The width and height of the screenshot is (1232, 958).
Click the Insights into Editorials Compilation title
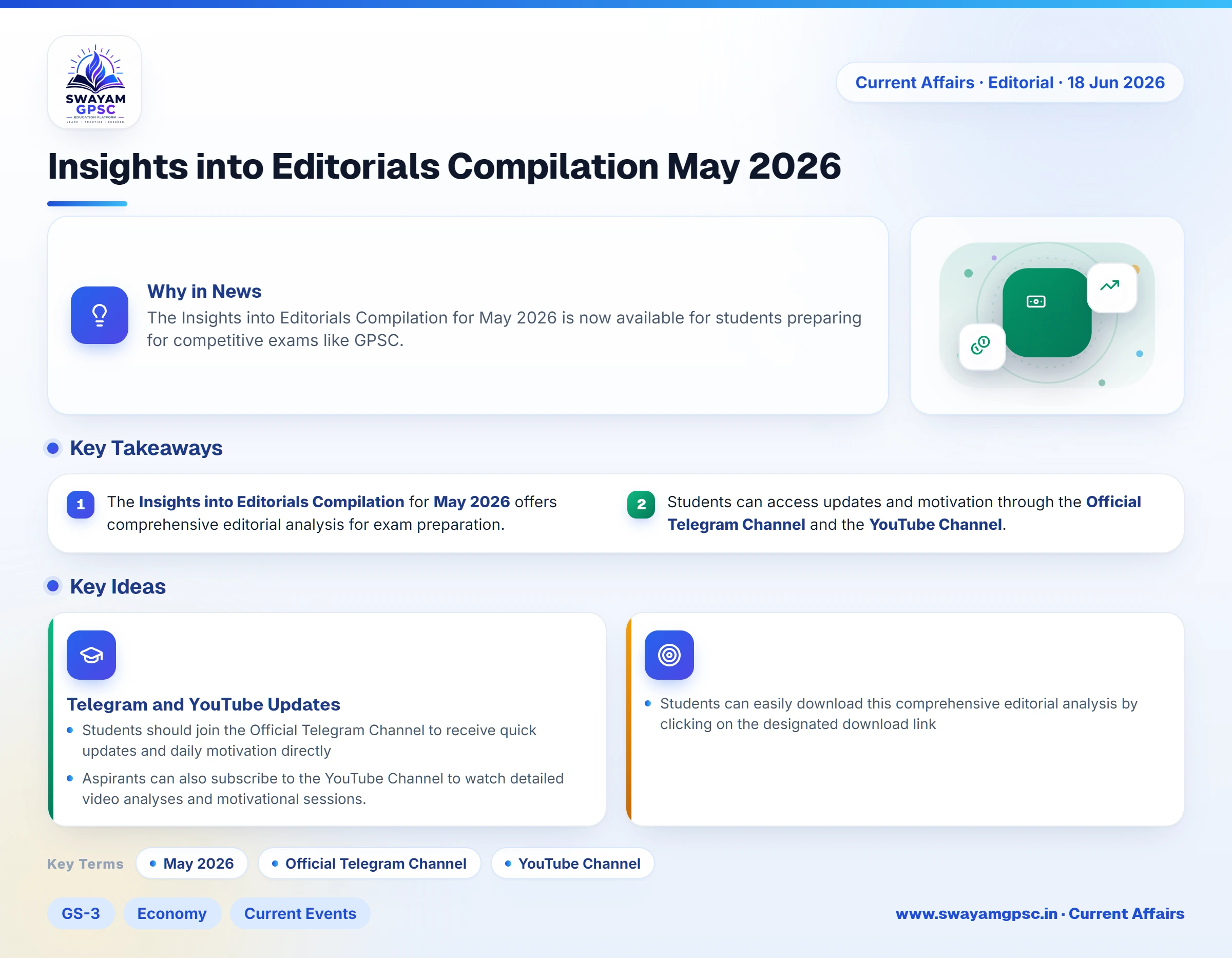445,166
